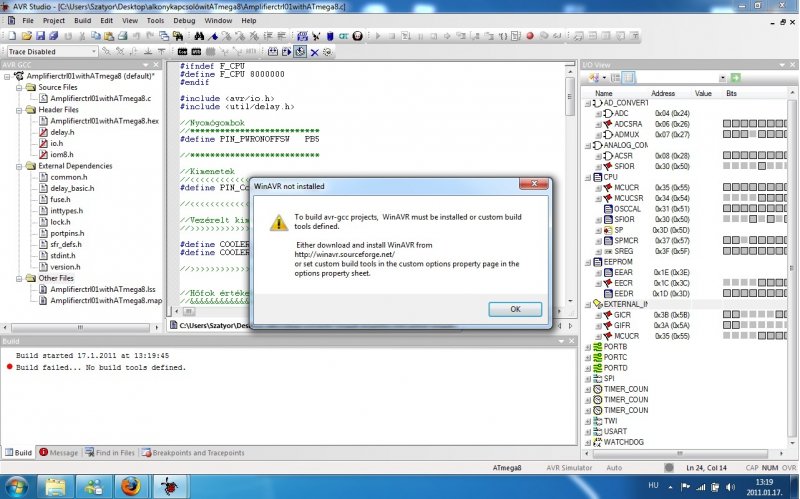The width and height of the screenshot is (800, 499).
Task: Open Windows Explorer from the taskbar
Action: click(x=55, y=486)
